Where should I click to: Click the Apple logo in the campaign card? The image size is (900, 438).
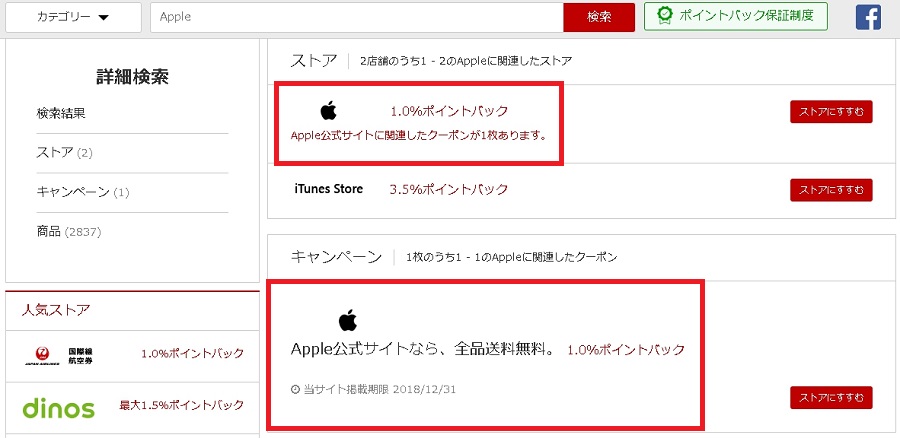coord(348,320)
